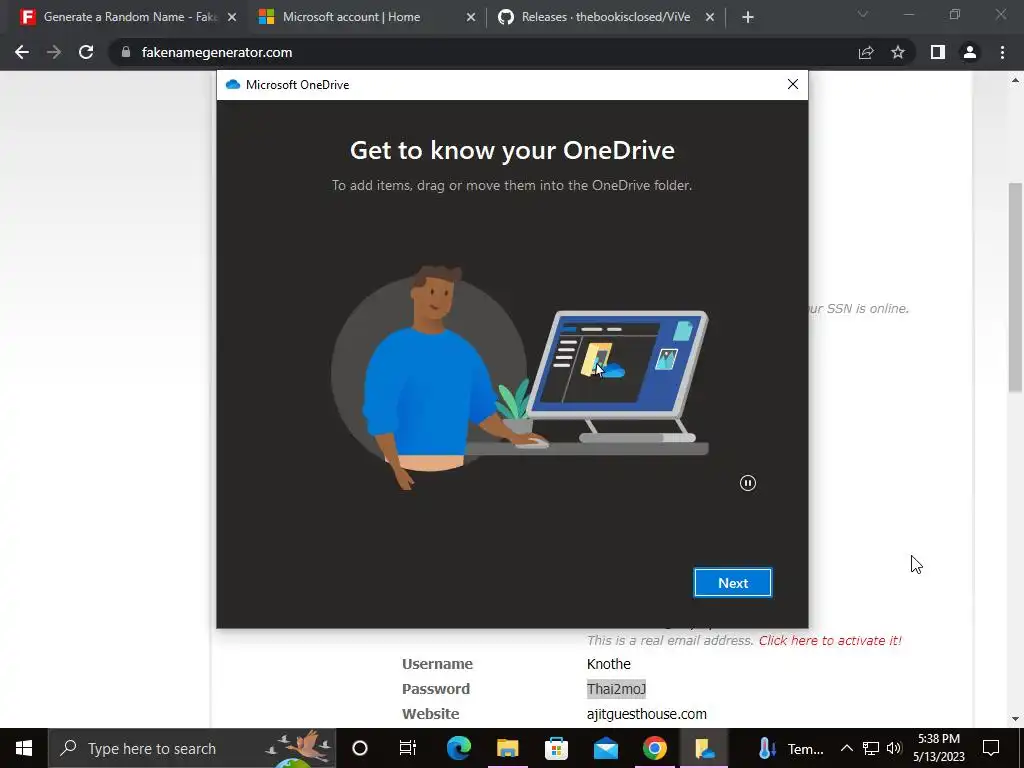
Task: Open the Chrome side panel
Action: coord(938,52)
